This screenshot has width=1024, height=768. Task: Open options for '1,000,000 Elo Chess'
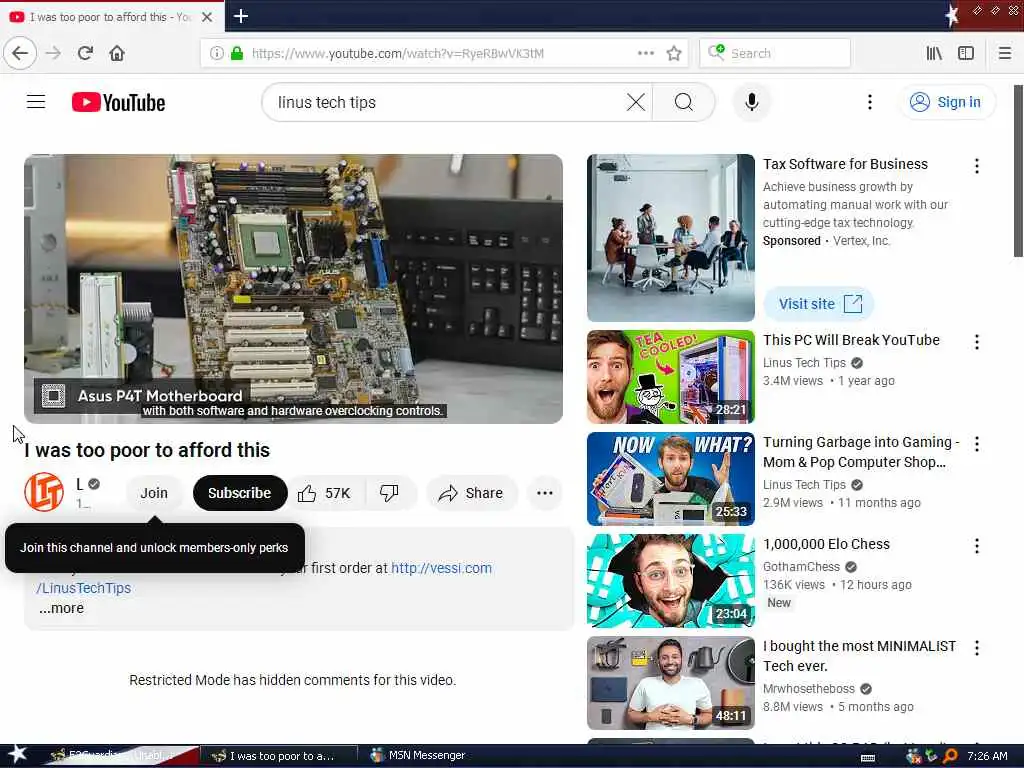point(977,546)
